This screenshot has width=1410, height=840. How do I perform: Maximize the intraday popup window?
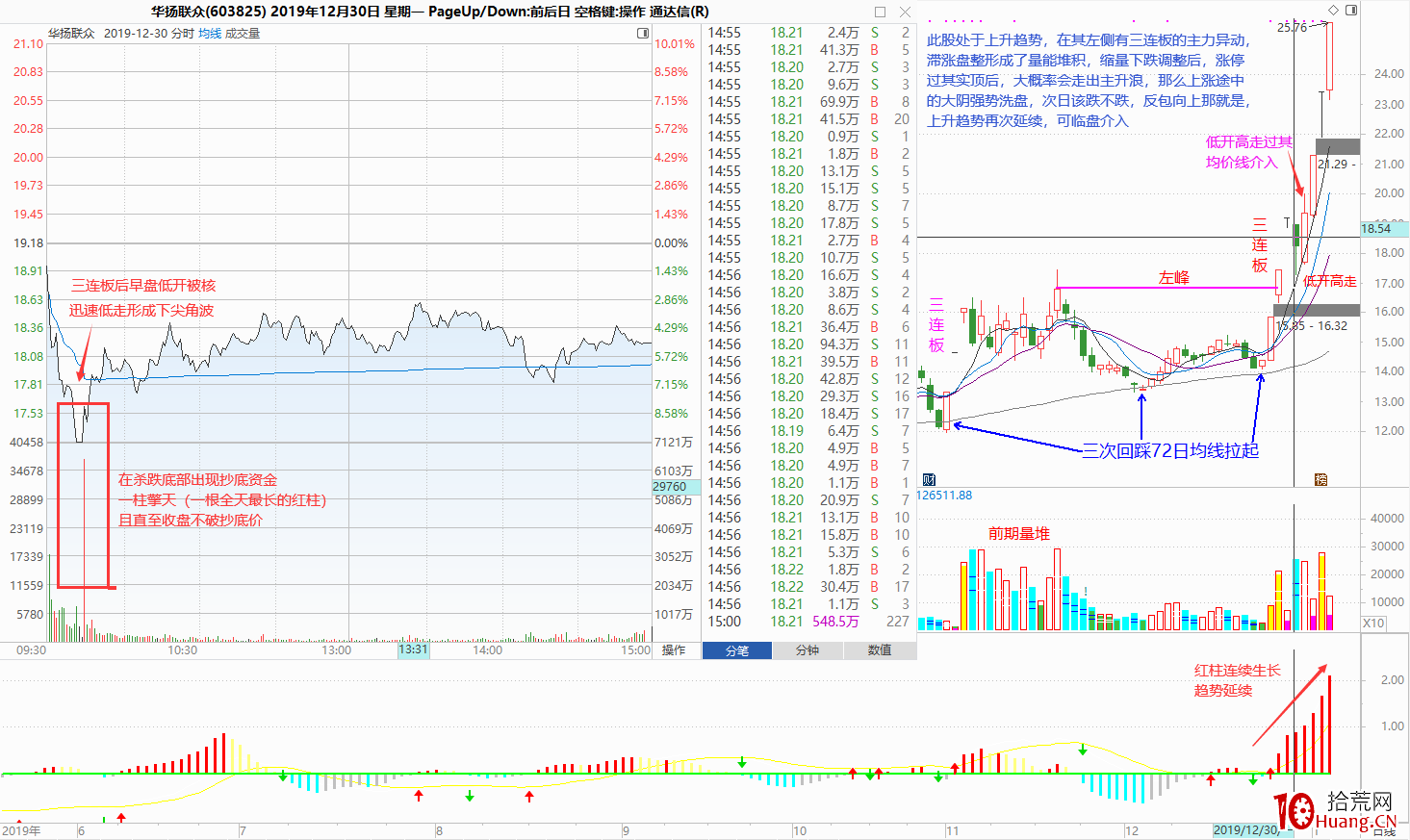pyautogui.click(x=880, y=13)
